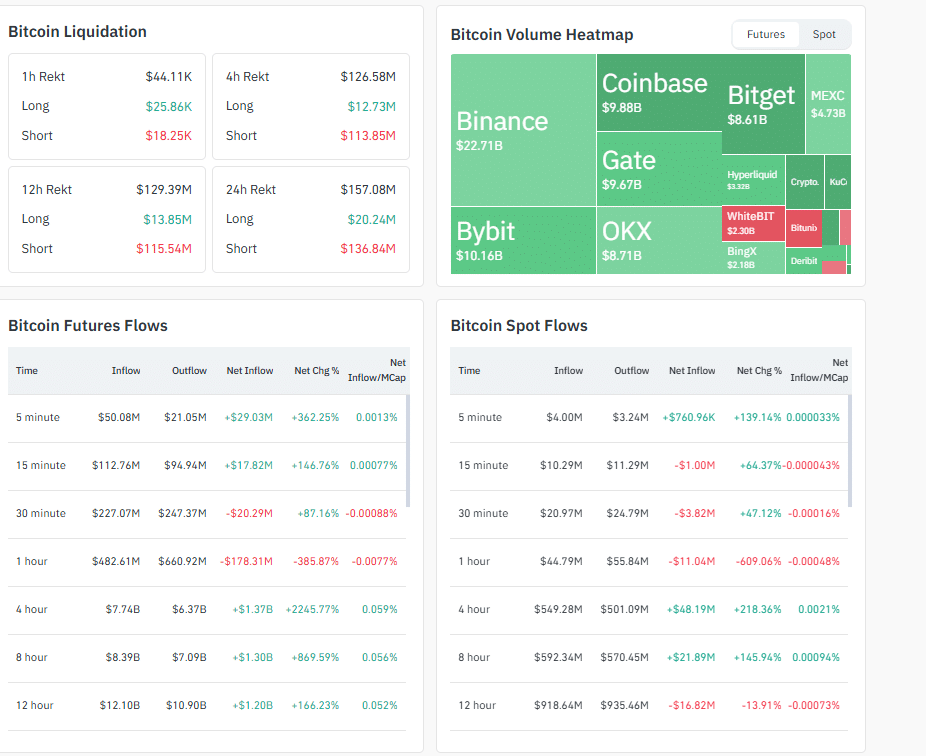This screenshot has height=756, width=926.
Task: Click Futures Flows Net Chg % header
Action: pyautogui.click(x=316, y=371)
